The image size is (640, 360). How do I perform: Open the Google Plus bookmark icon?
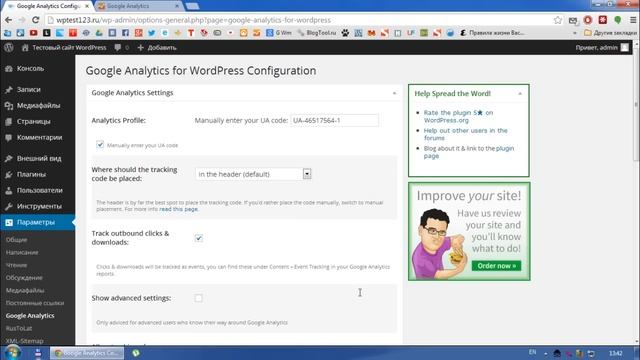click(138, 33)
